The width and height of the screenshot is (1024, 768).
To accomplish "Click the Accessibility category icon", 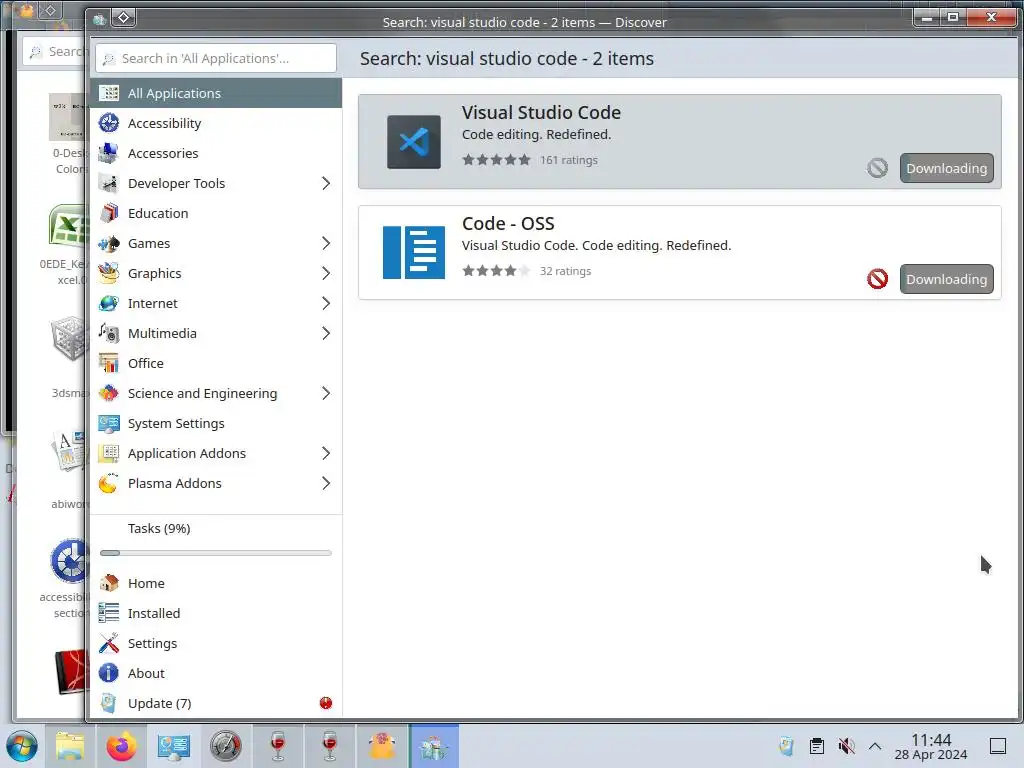I will 108,123.
